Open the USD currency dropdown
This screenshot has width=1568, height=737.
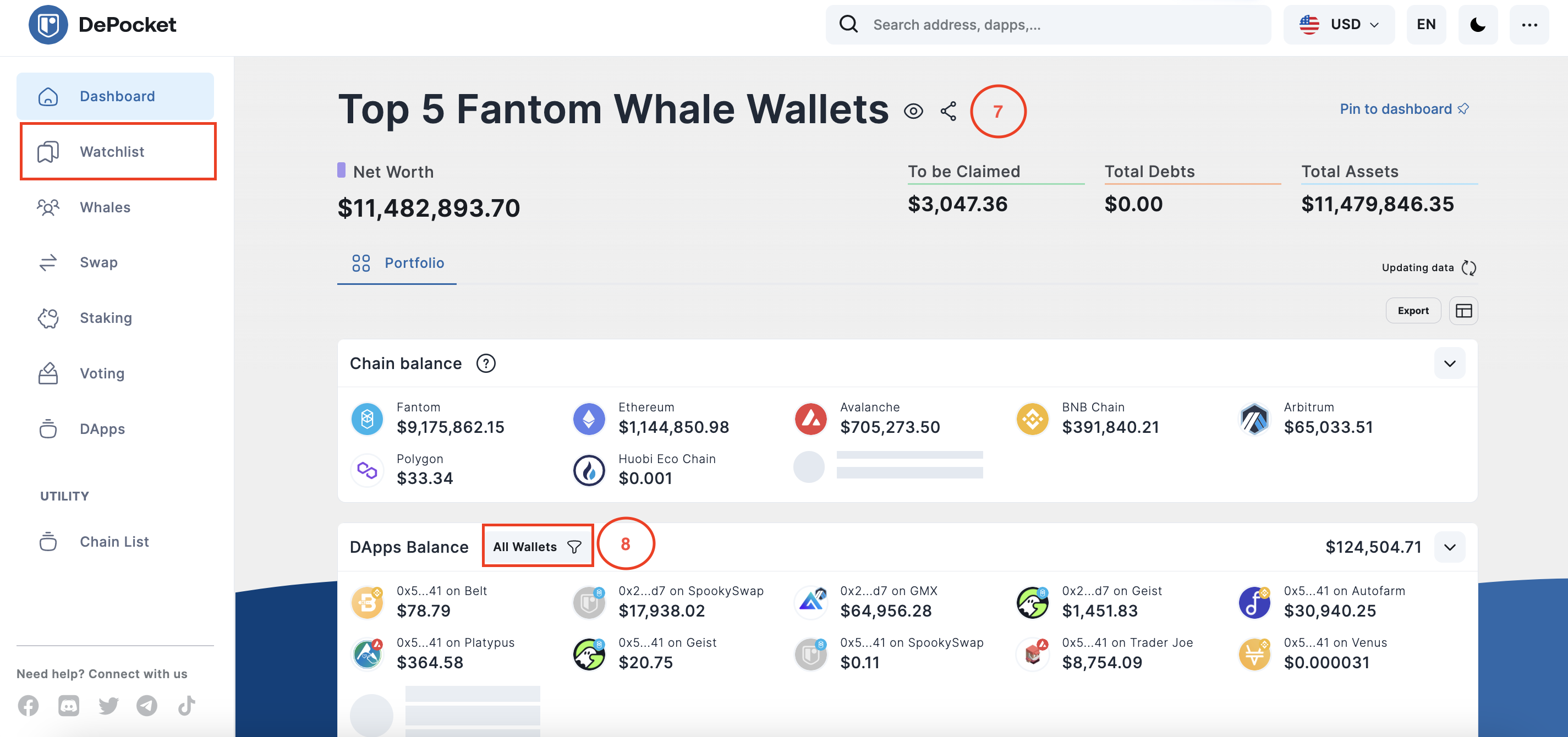pyautogui.click(x=1339, y=24)
